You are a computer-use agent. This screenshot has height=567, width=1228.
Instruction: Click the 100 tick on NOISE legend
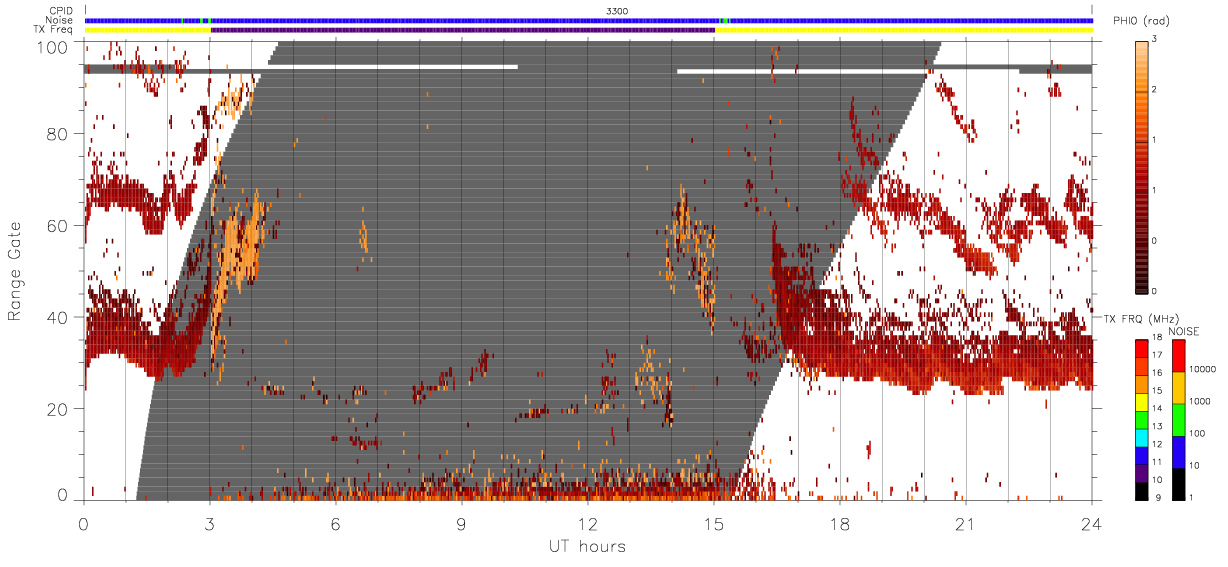[1197, 434]
